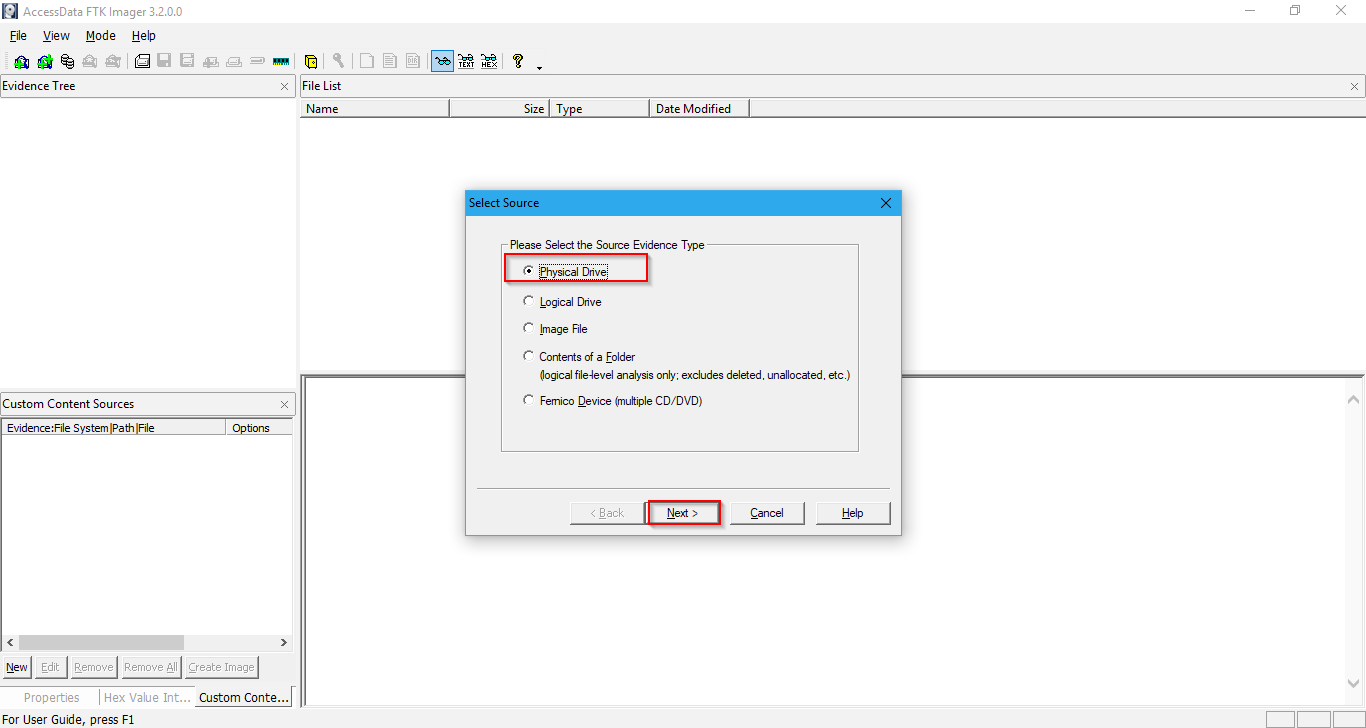
Task: Click the Obtain Protected Files safe icon
Action: pyautogui.click(x=310, y=61)
